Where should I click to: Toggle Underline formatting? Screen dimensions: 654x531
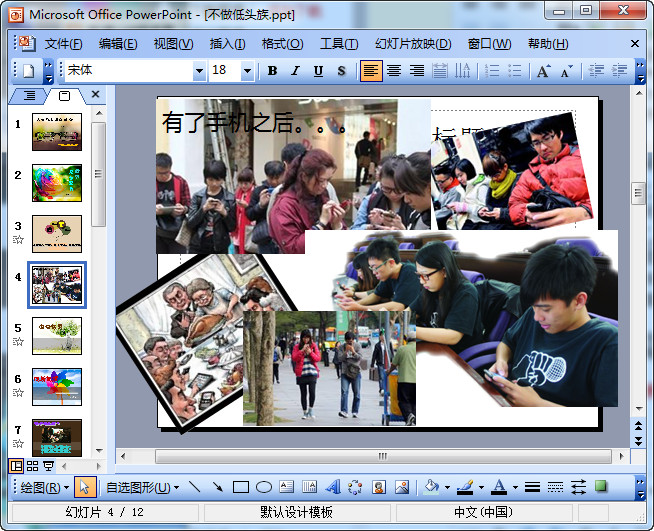click(318, 70)
